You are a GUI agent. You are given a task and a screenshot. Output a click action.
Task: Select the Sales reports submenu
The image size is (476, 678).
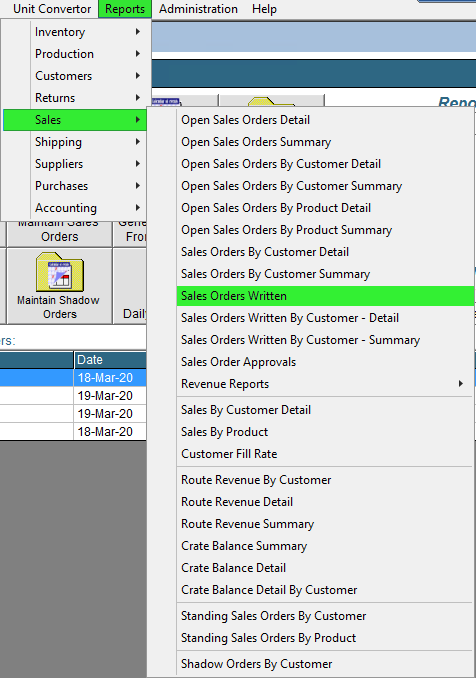pyautogui.click(x=75, y=120)
